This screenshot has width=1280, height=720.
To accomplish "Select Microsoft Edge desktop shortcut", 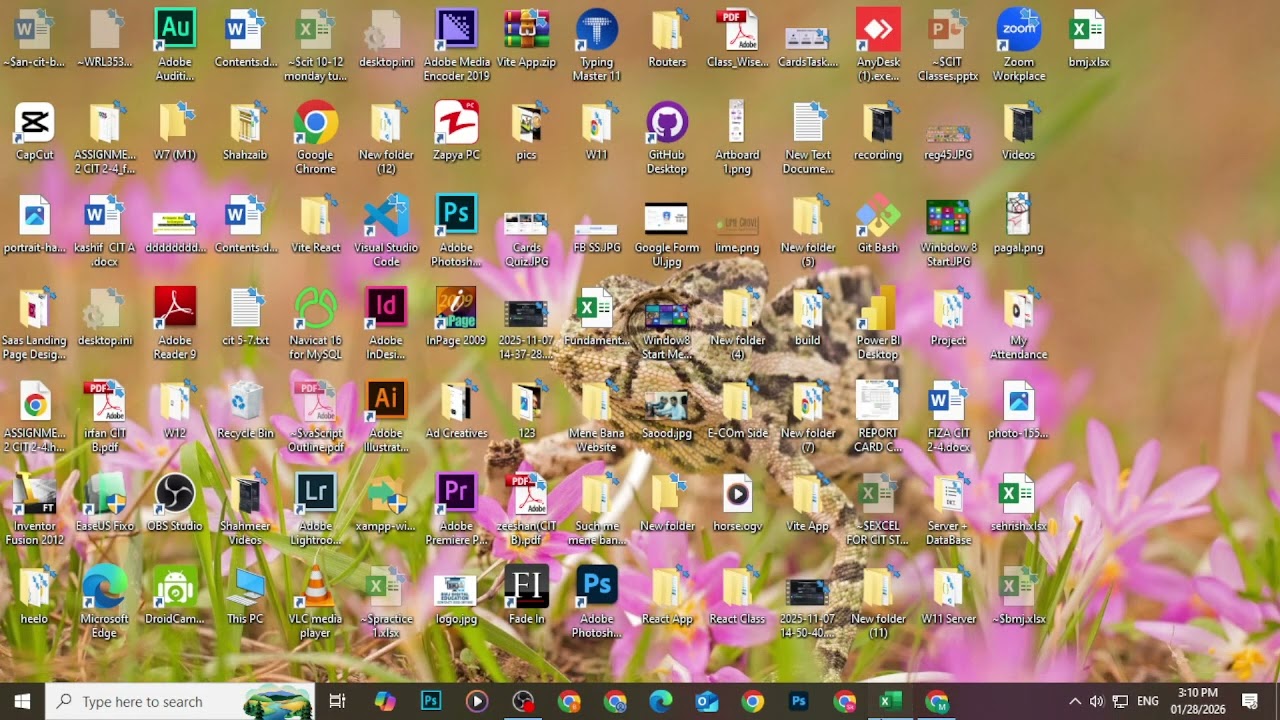I will (x=105, y=602).
